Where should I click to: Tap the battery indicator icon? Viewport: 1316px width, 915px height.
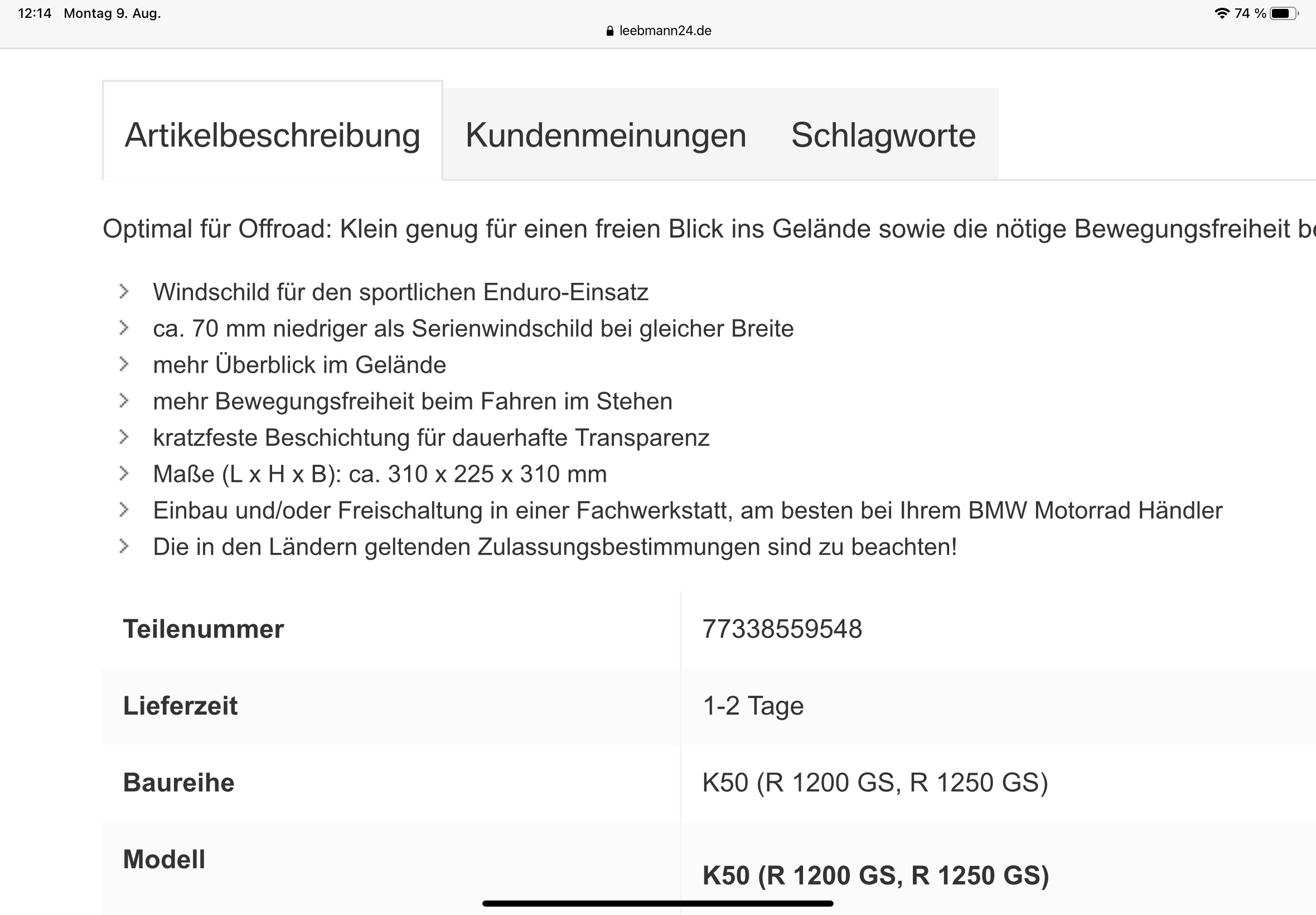(x=1284, y=13)
